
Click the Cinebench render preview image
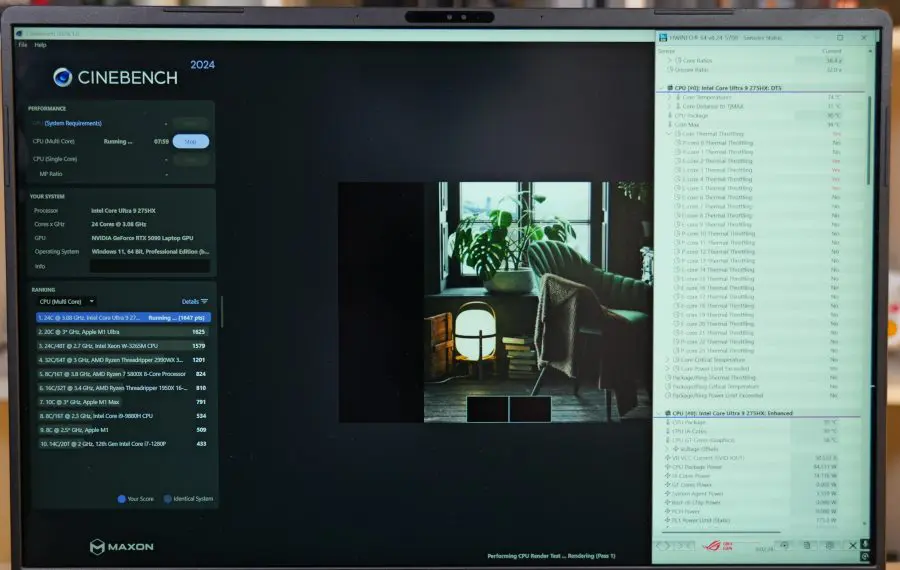click(x=495, y=302)
